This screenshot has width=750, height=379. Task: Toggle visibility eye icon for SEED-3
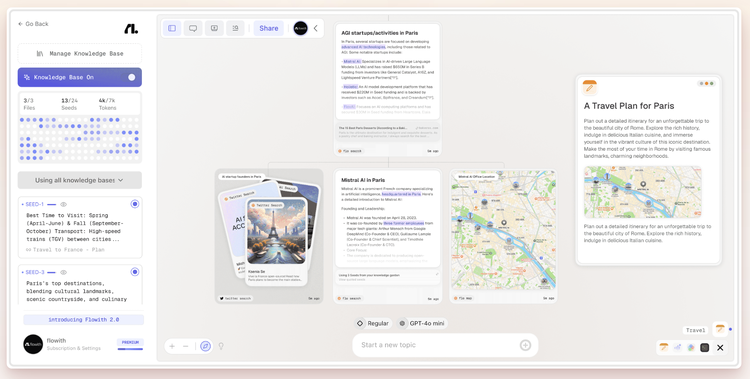pyautogui.click(x=63, y=272)
